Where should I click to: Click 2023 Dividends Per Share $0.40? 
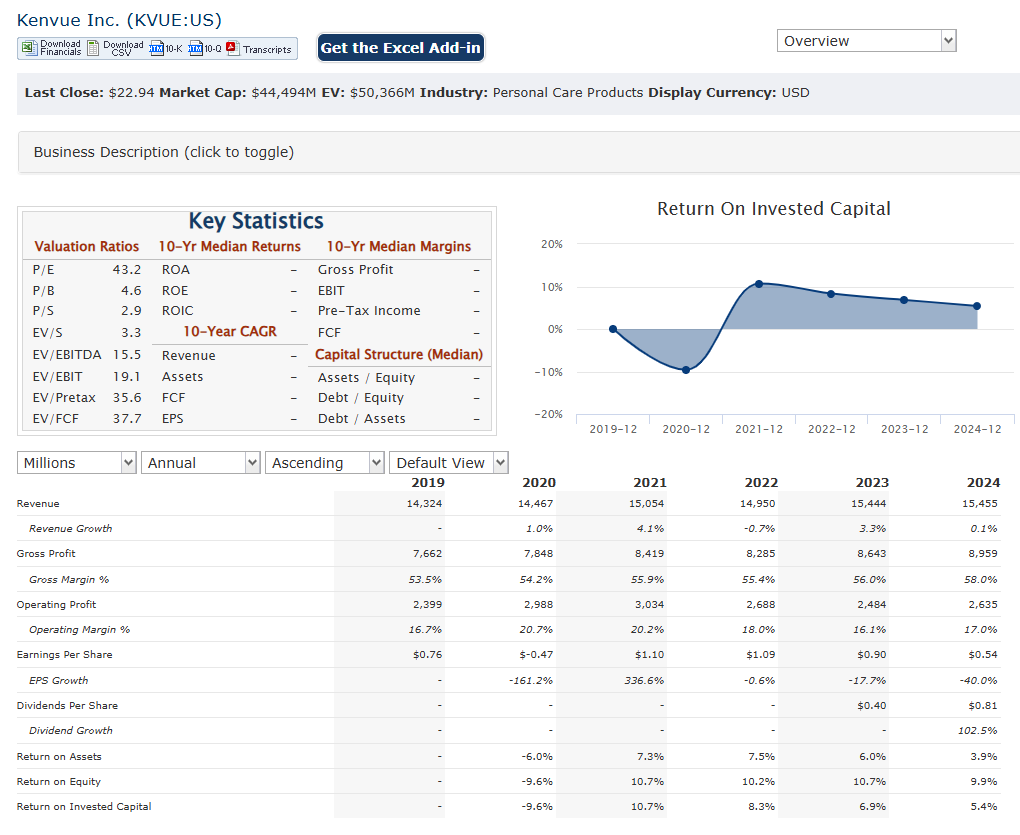click(871, 706)
